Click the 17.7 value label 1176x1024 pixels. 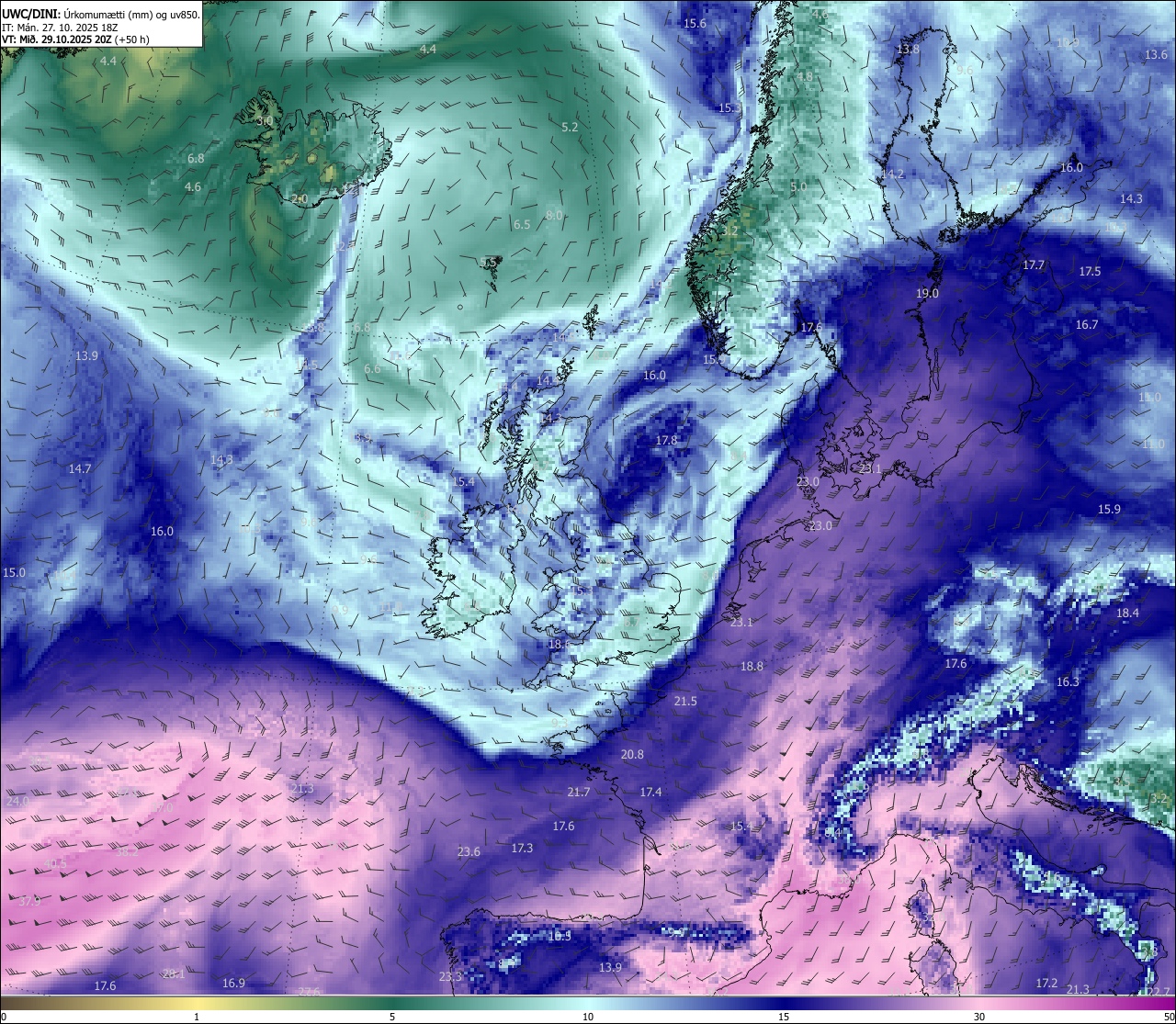point(1034,265)
